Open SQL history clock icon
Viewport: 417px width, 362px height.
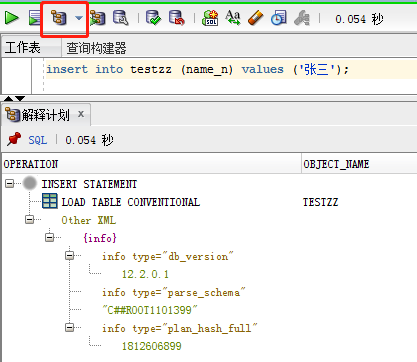pyautogui.click(x=279, y=18)
